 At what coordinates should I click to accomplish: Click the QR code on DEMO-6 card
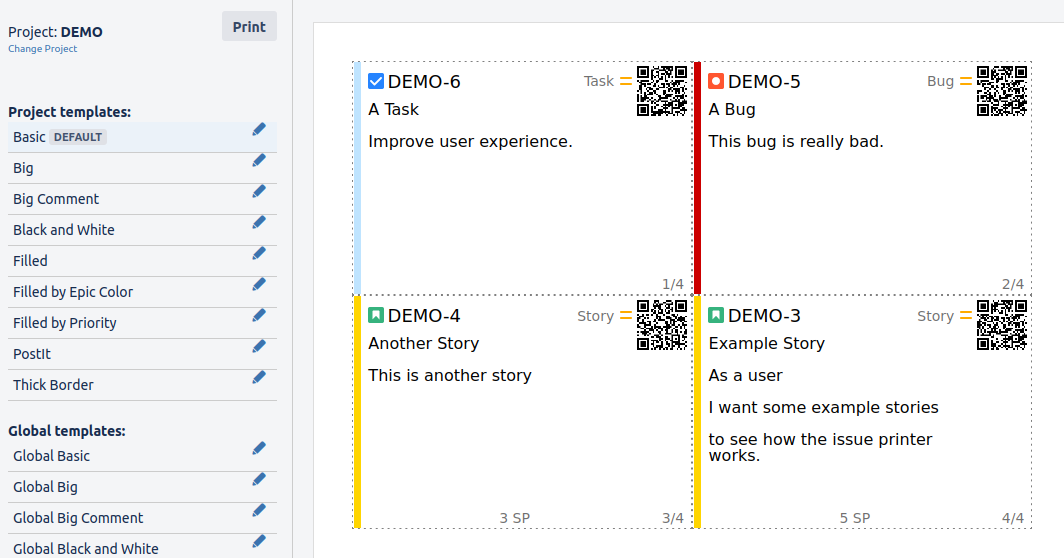click(662, 91)
